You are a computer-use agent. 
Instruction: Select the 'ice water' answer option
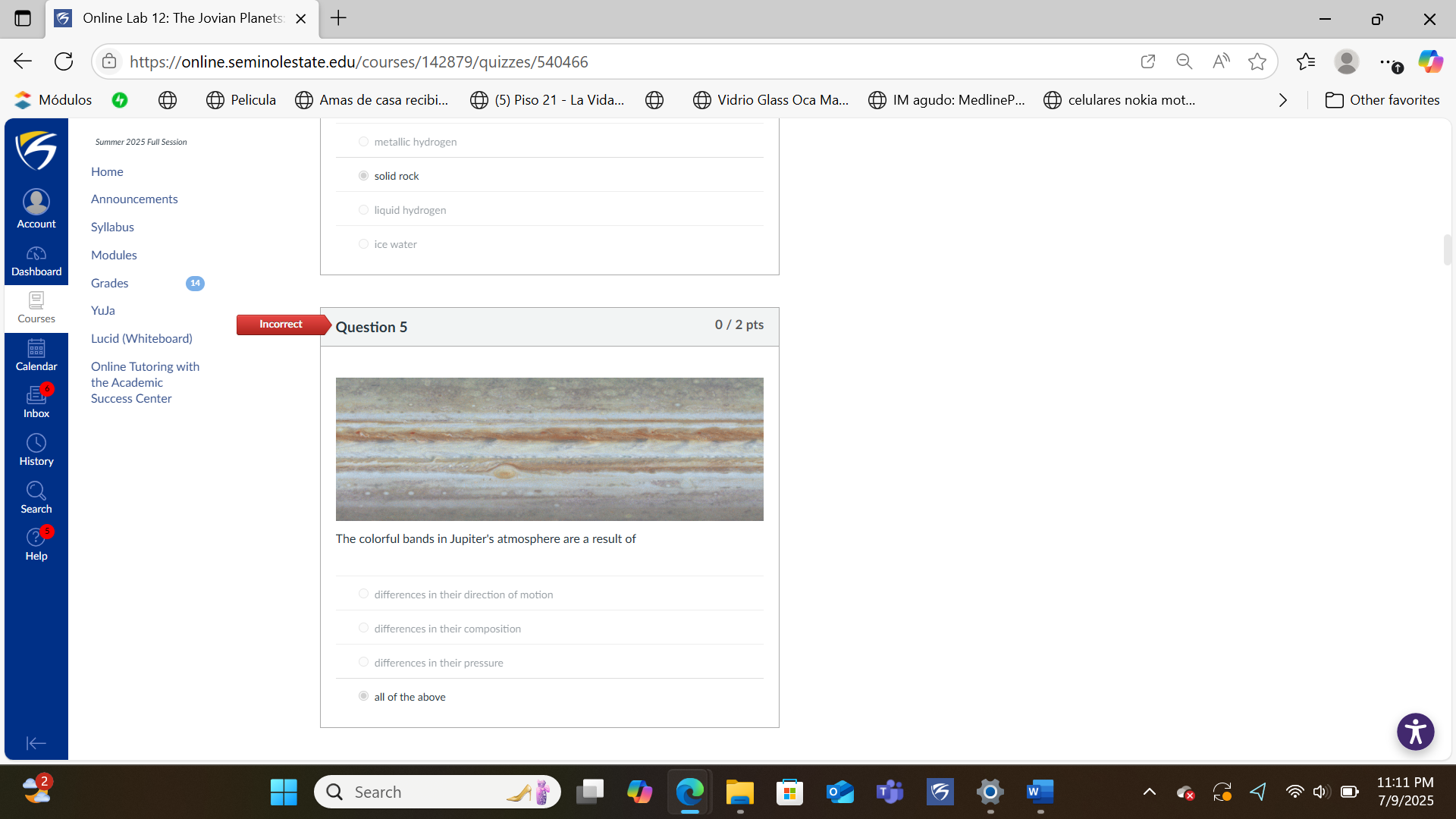(x=363, y=243)
